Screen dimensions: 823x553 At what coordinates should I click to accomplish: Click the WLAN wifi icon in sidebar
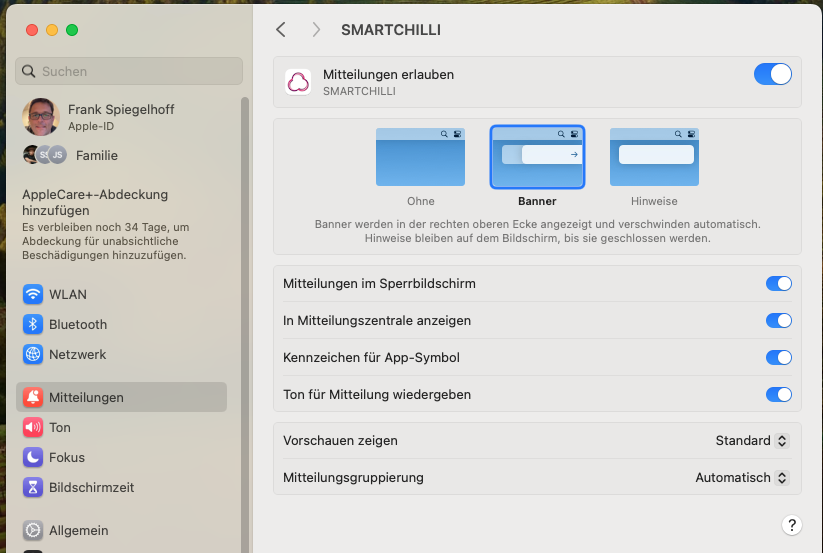pos(33,294)
